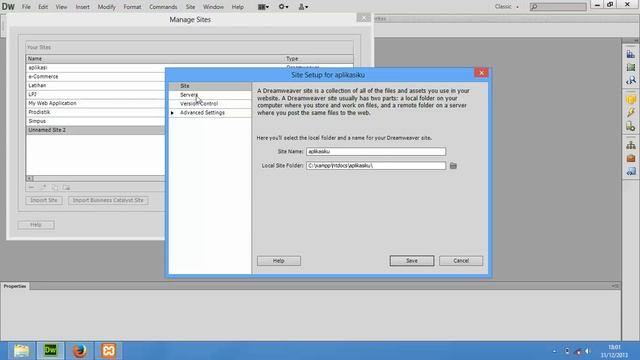Open the Site menu in menu bar
The image size is (640, 360).
[190, 7]
